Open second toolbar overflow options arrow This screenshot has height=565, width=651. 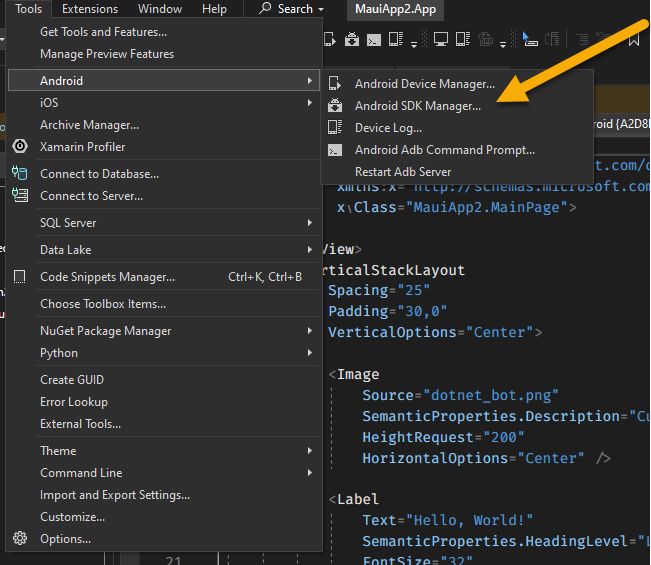pos(503,44)
